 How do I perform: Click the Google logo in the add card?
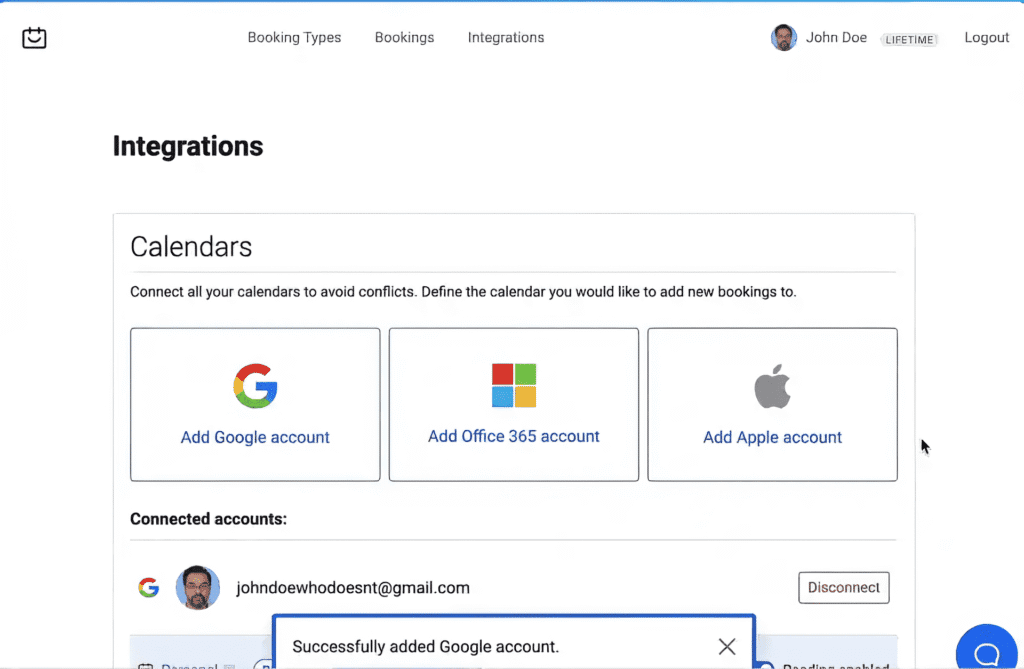coord(255,385)
